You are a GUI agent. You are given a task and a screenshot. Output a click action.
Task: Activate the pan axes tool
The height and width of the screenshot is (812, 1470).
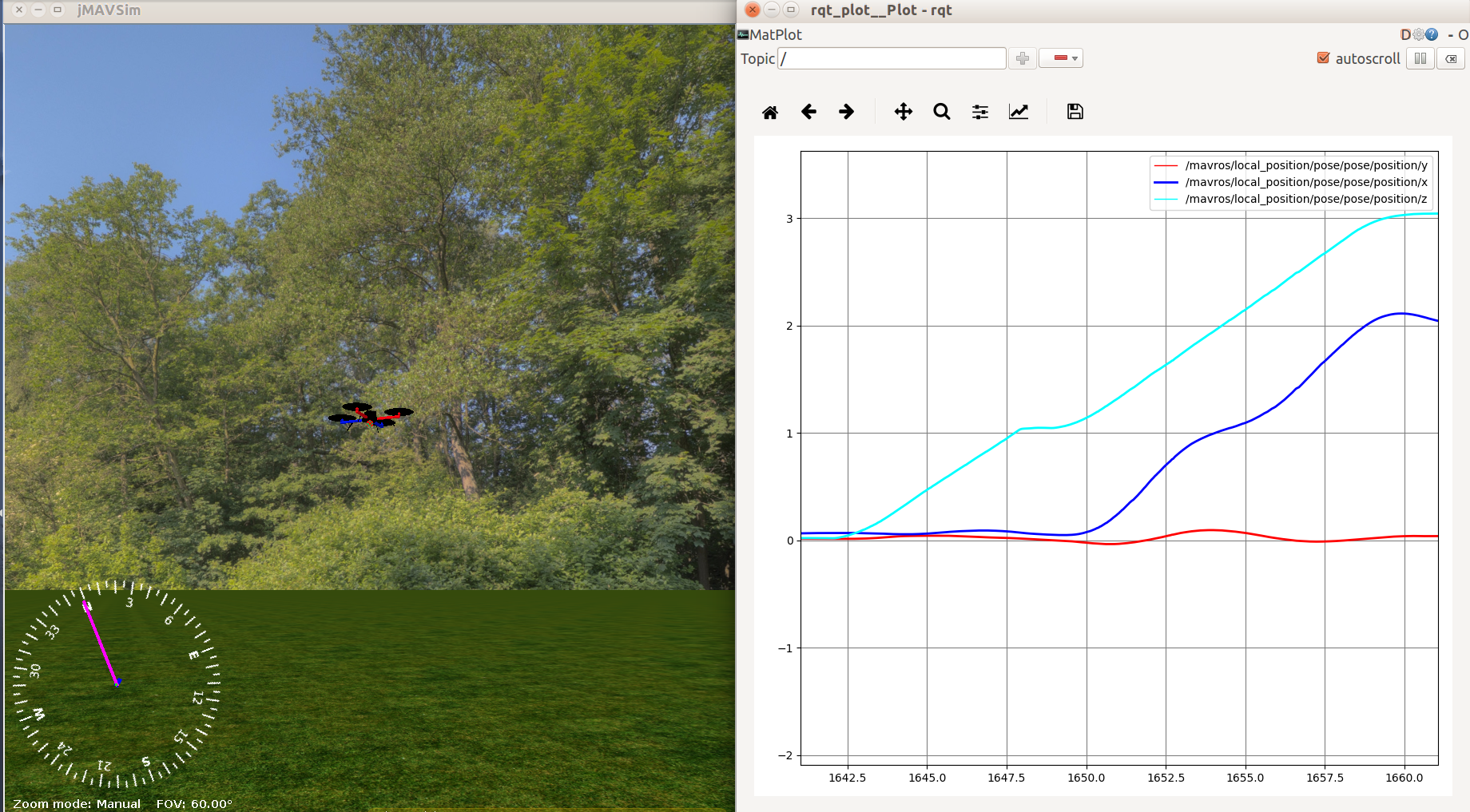[x=904, y=112]
